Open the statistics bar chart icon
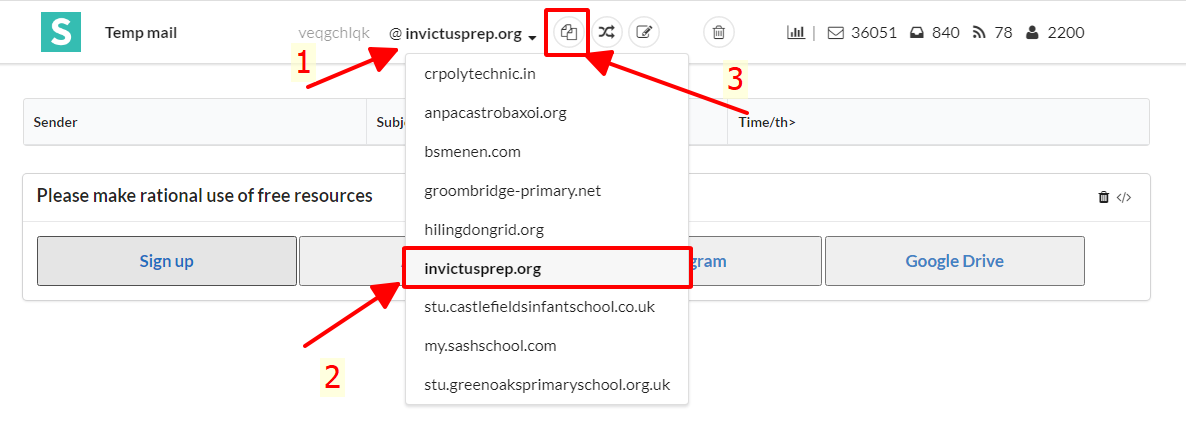 pos(796,33)
